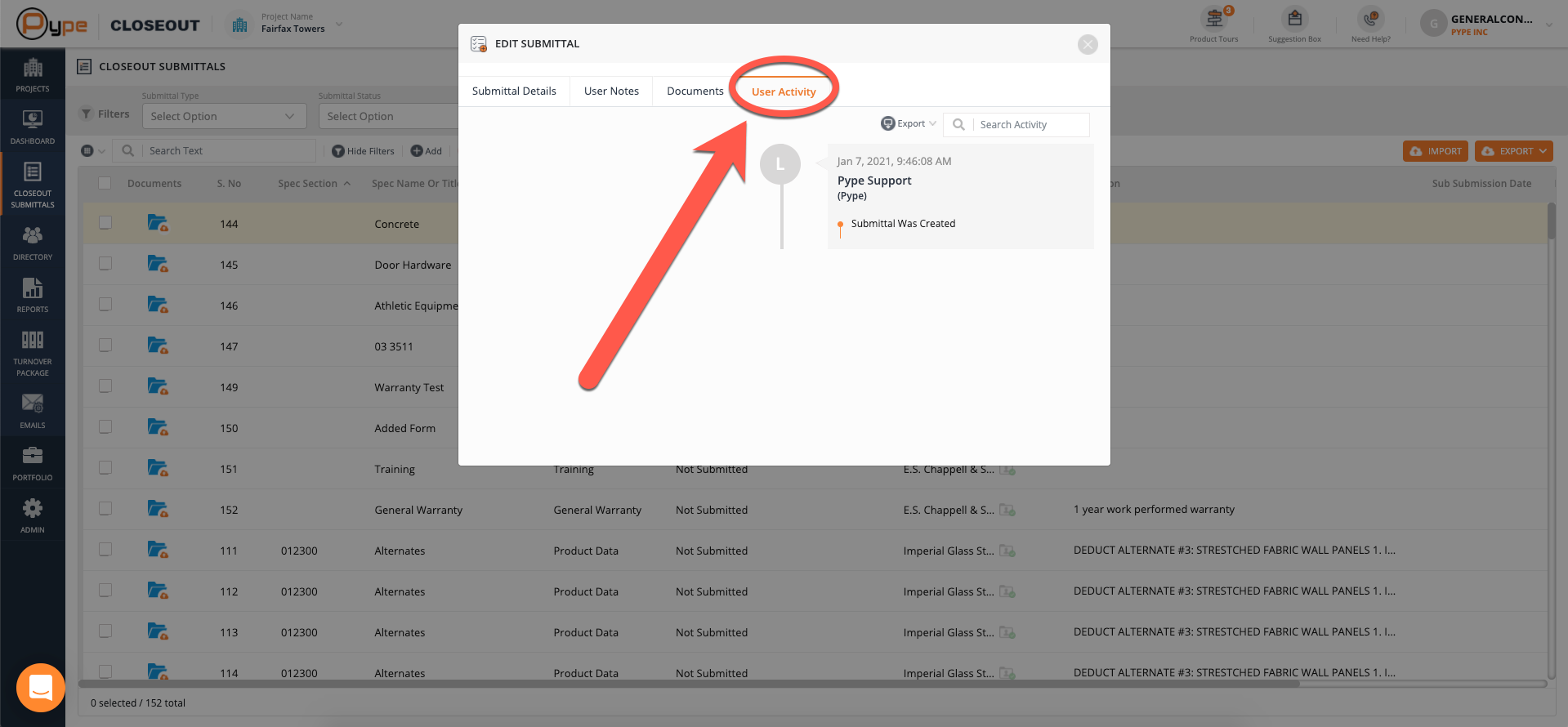
Task: Check the box for row 152 General Warranty
Action: point(105,508)
